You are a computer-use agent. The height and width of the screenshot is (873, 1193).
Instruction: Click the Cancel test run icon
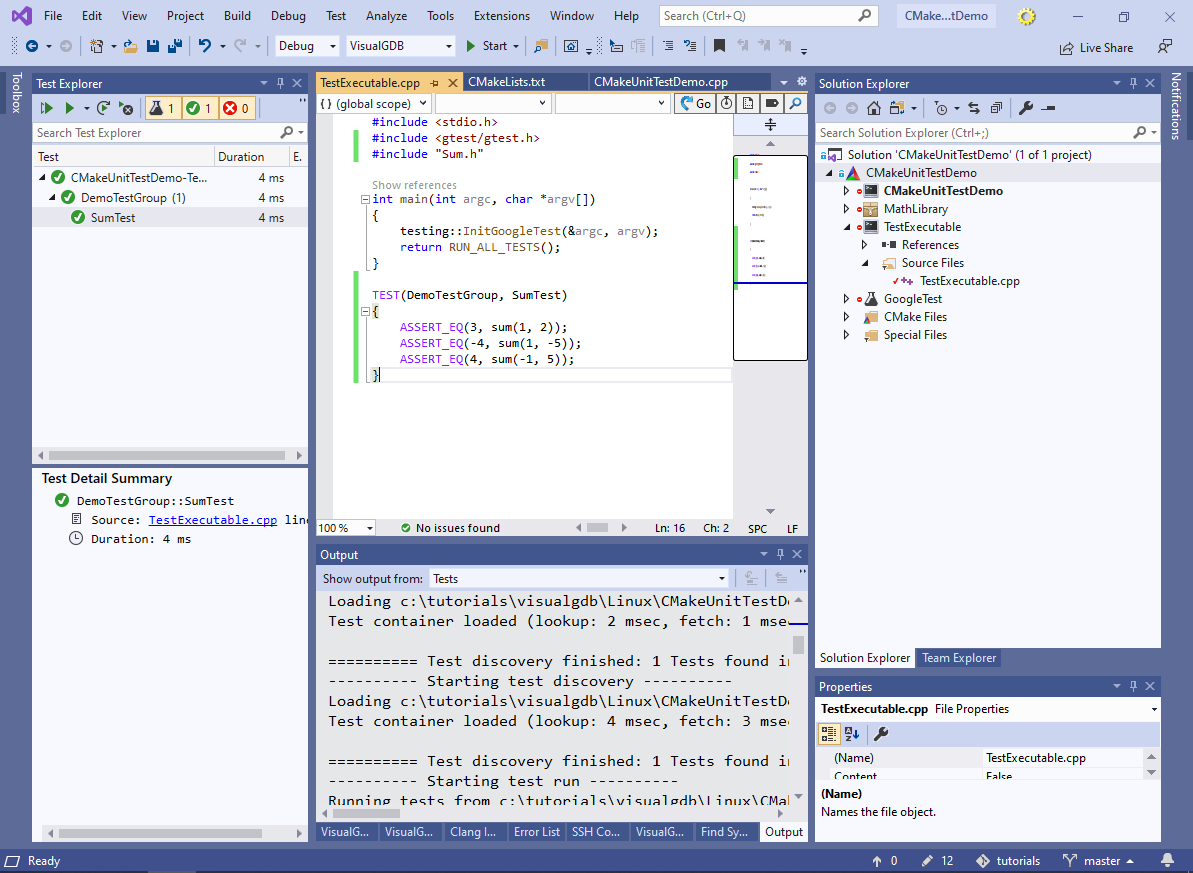pos(126,108)
